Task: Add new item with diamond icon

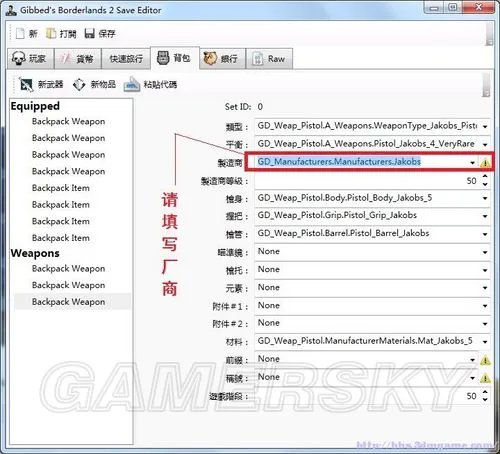Action: [79, 85]
